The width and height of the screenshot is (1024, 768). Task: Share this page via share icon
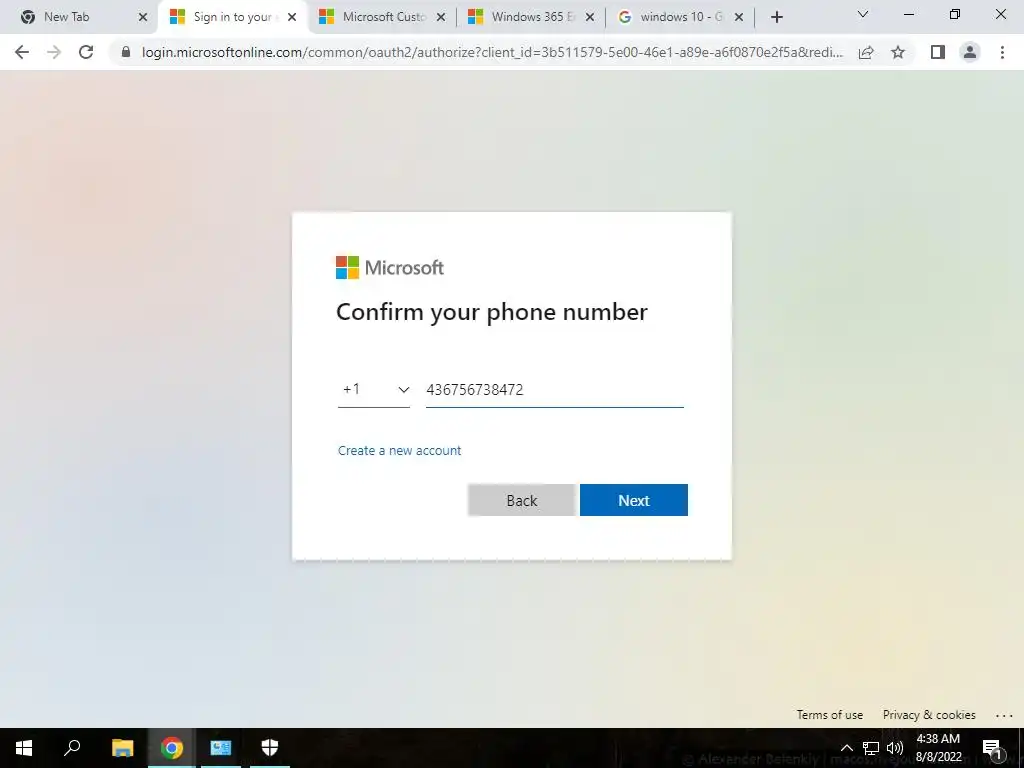coord(866,52)
